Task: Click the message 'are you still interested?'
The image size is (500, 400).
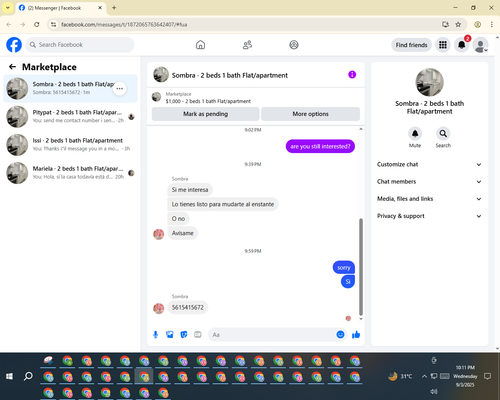Action: tap(320, 146)
